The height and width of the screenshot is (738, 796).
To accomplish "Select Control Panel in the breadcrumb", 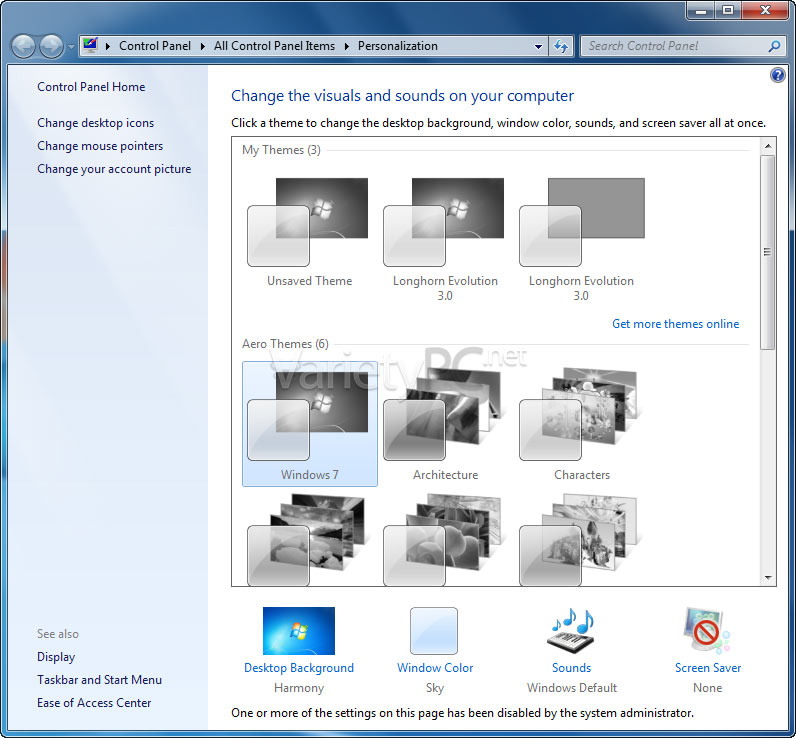I will (x=155, y=46).
